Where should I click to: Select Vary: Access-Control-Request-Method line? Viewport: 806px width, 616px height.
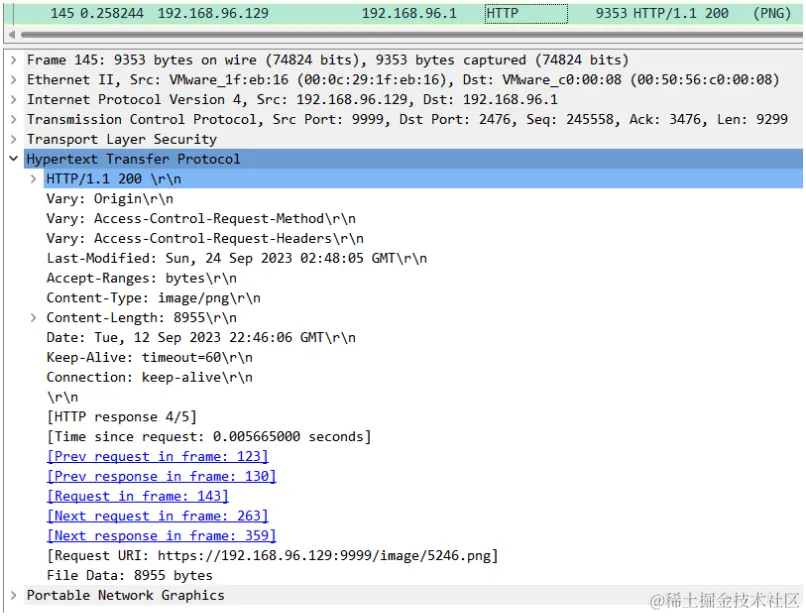[201, 219]
